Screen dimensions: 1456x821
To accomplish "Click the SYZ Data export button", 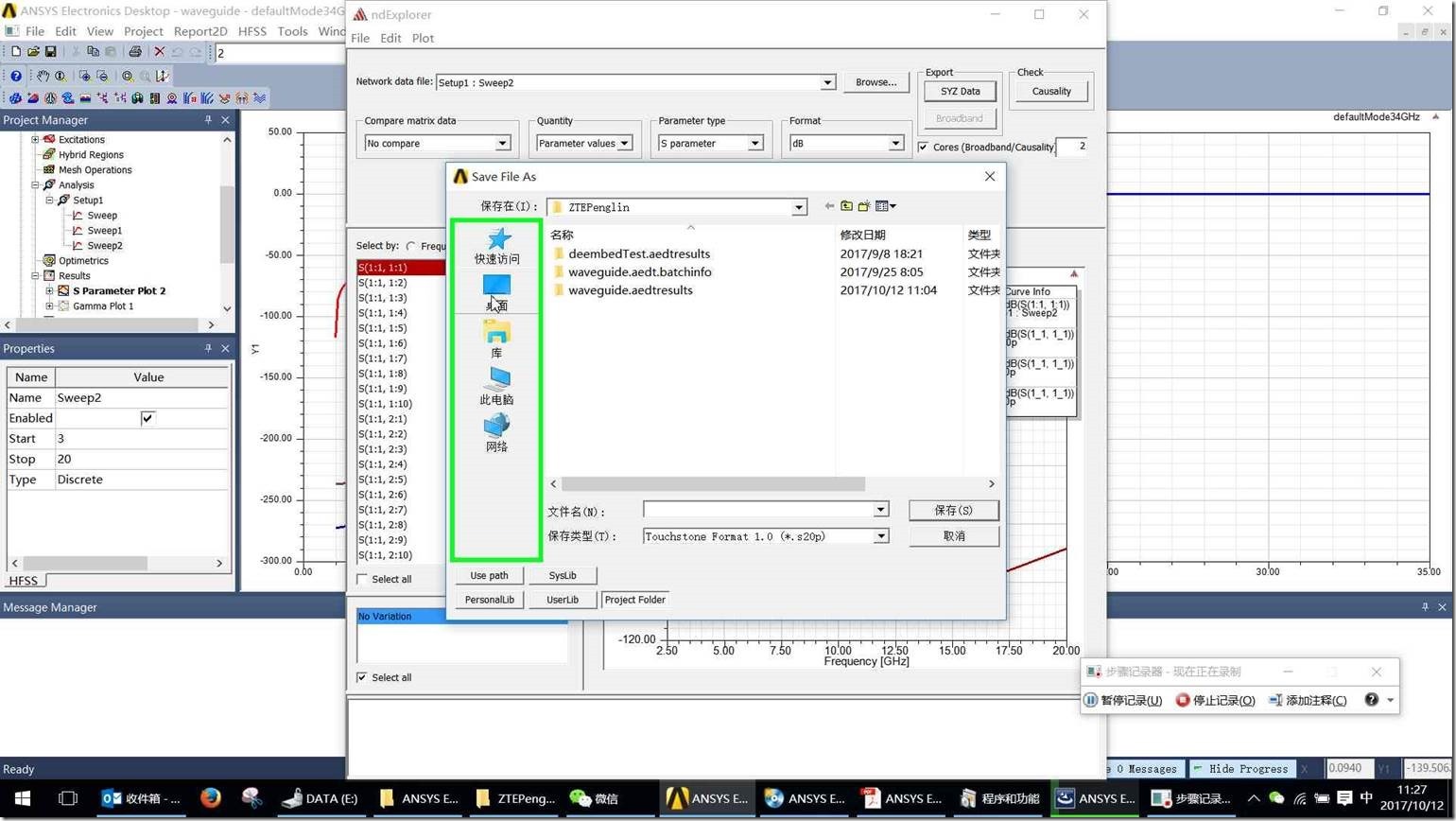I will (960, 91).
